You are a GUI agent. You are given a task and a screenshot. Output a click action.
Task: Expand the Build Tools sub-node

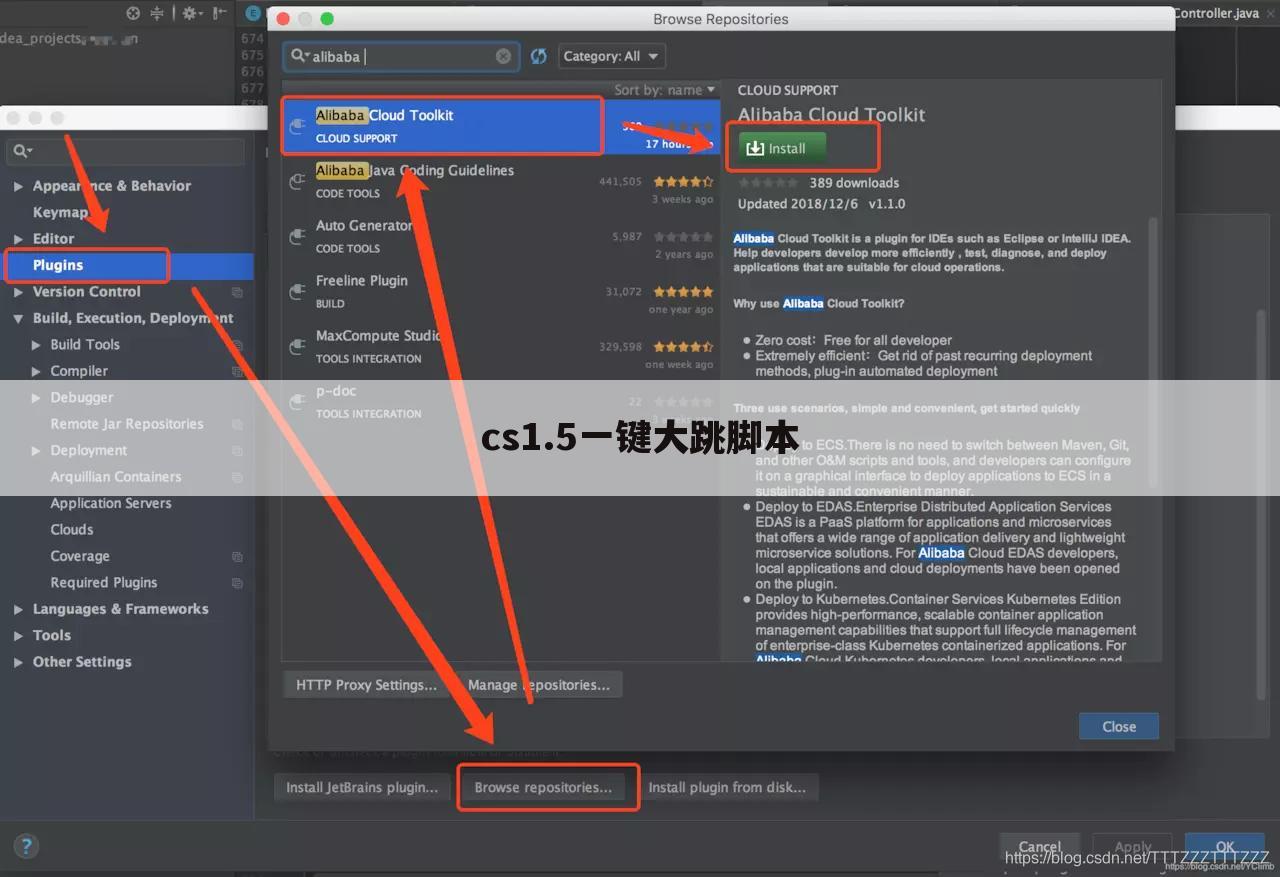click(37, 345)
